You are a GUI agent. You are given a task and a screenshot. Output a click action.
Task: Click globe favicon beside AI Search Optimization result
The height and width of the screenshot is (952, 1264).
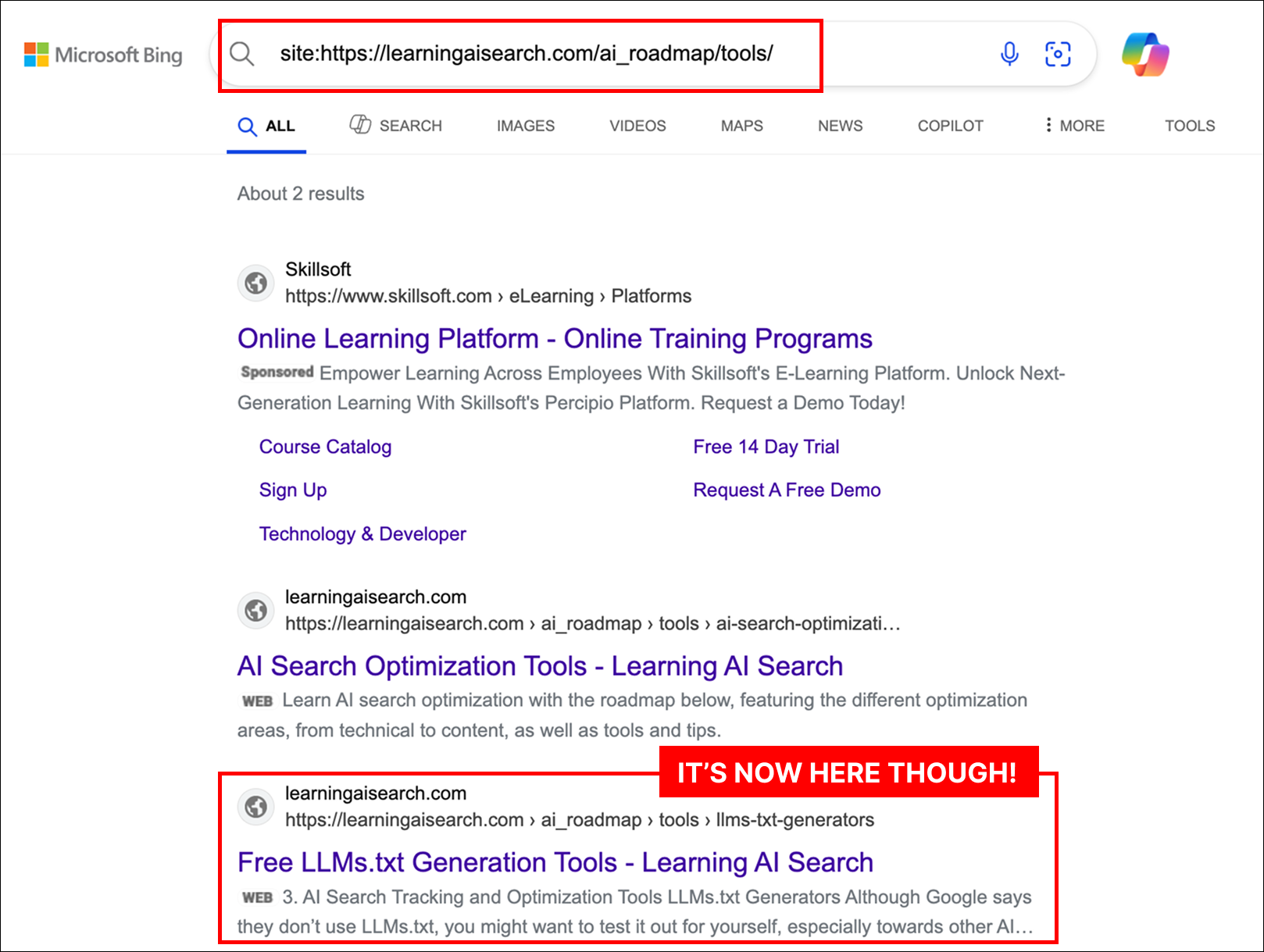pos(256,610)
